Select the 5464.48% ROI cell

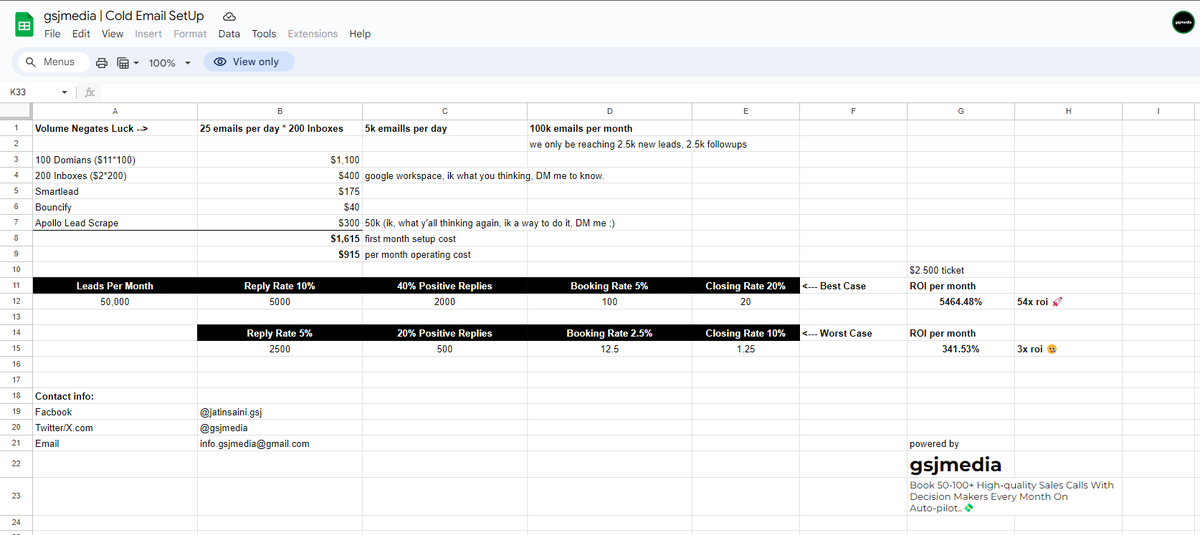point(960,301)
